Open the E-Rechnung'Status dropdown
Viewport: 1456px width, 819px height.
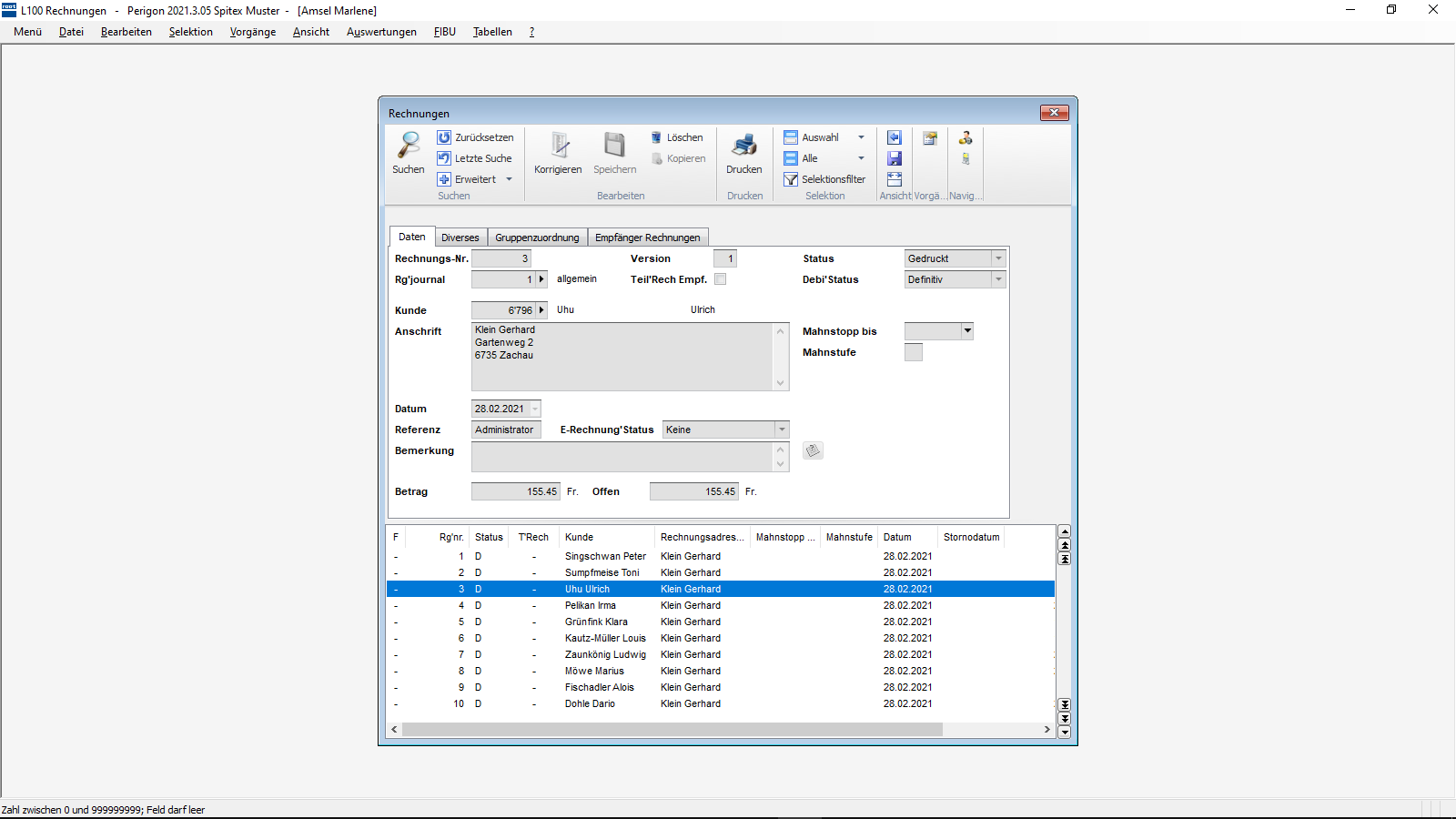(781, 430)
